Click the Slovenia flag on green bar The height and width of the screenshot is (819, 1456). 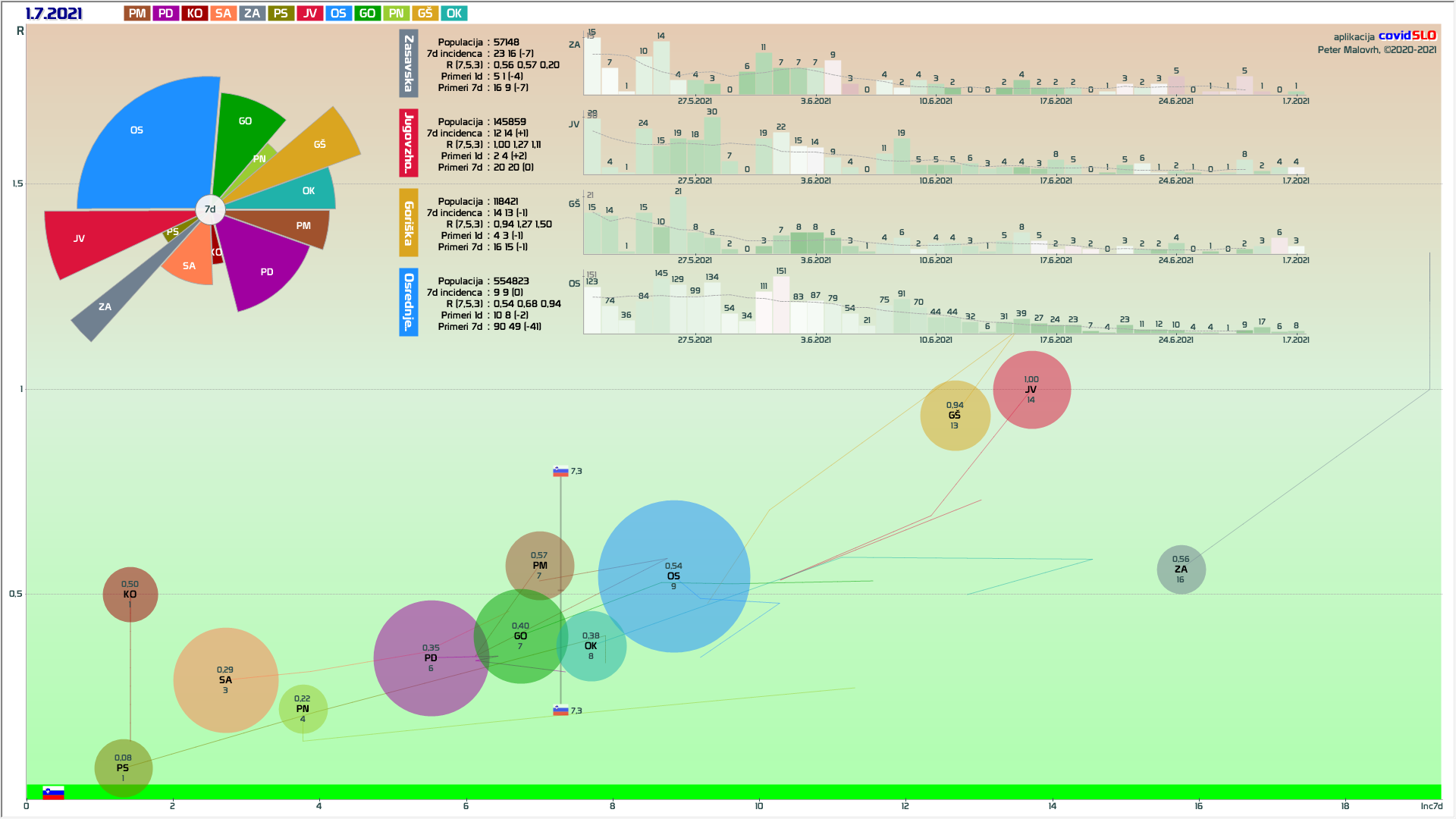pyautogui.click(x=53, y=793)
